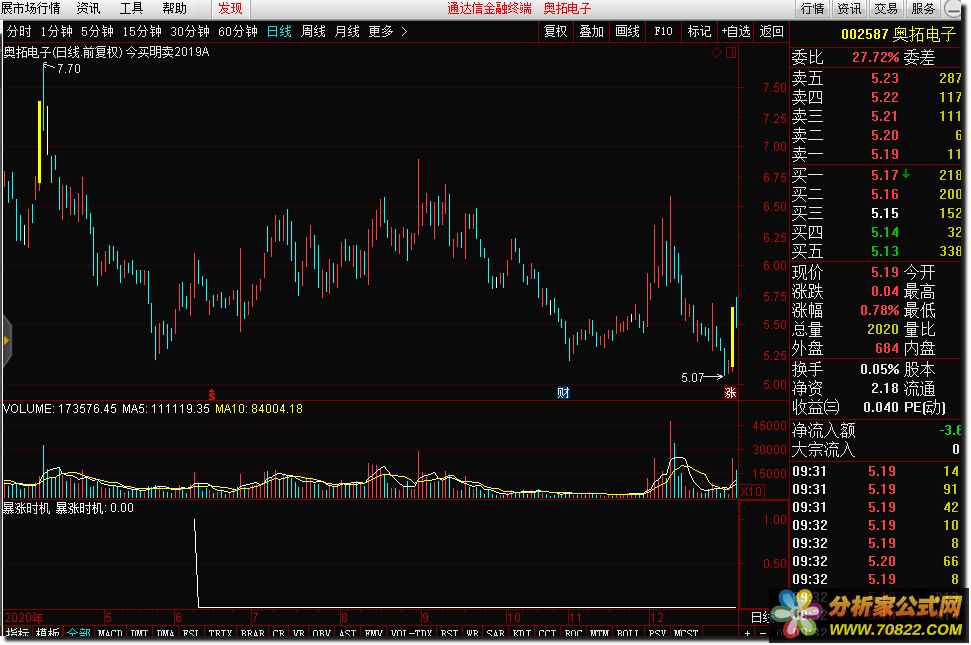Click the chart title 奥拓电子(日线,前复权)
The image size is (971, 645).
(63, 52)
